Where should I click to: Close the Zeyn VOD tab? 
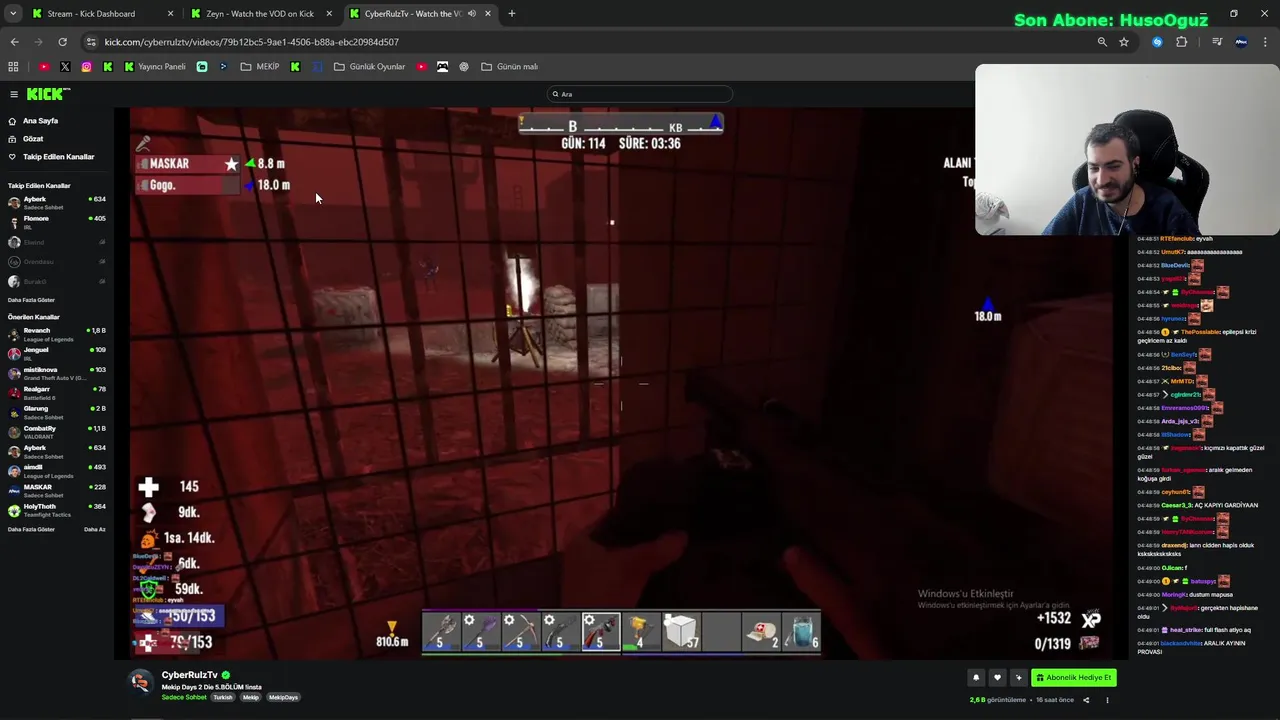coord(329,14)
